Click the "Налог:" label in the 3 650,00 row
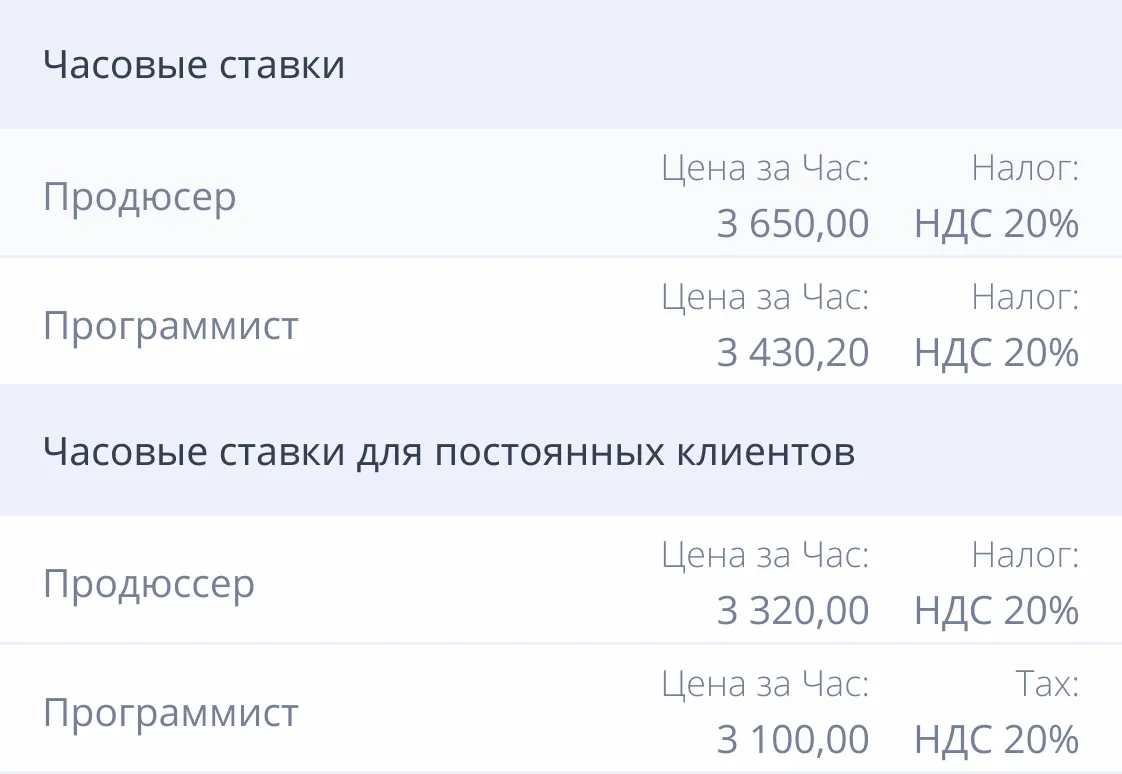The height and width of the screenshot is (774, 1122). coord(1025,169)
